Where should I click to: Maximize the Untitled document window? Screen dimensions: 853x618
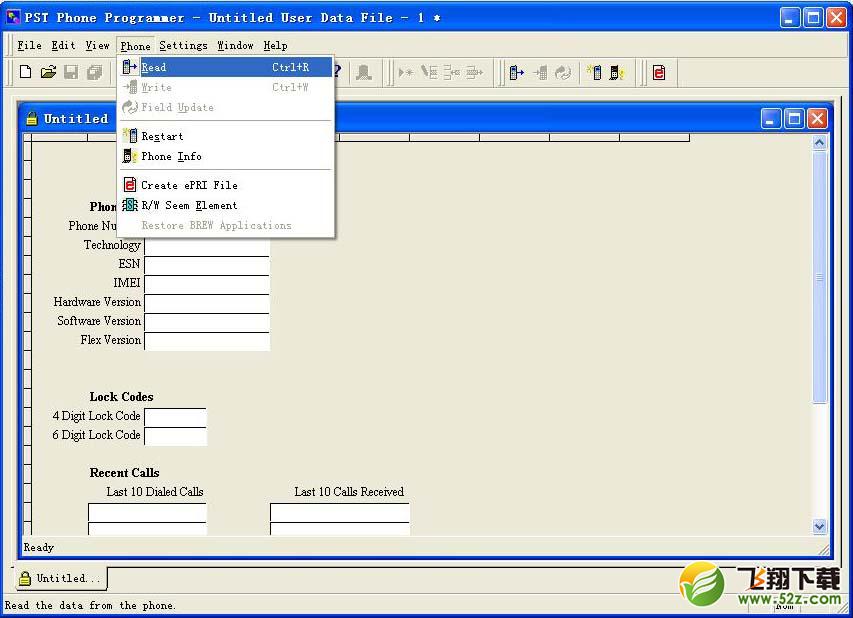click(x=794, y=119)
